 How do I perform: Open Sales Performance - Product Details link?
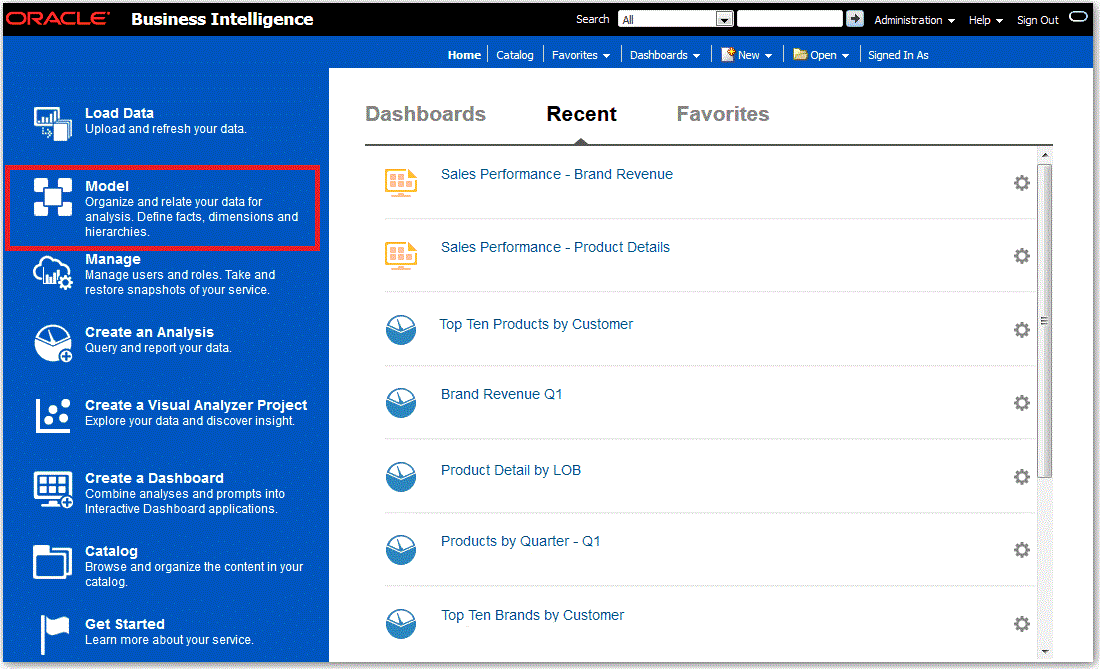point(555,248)
